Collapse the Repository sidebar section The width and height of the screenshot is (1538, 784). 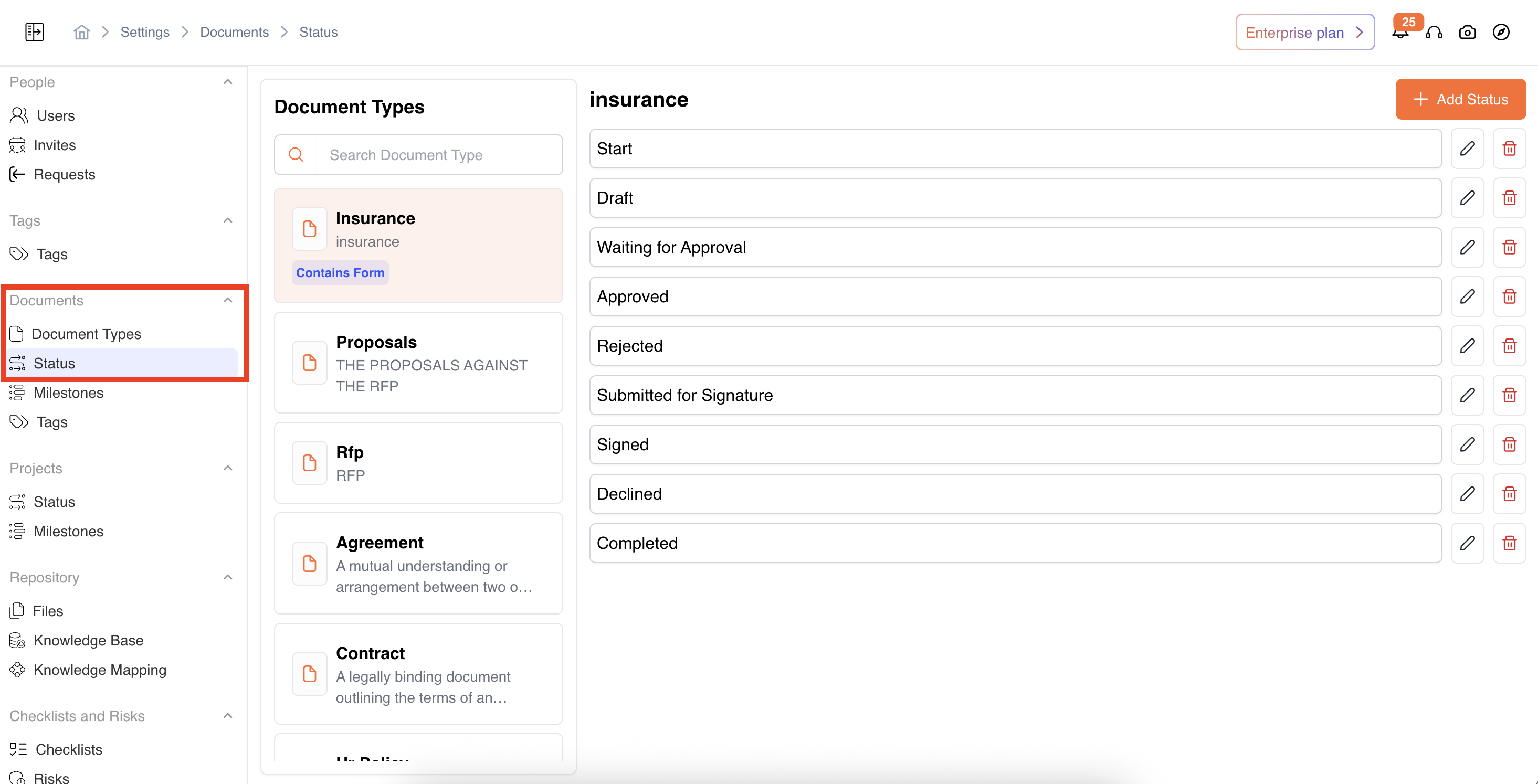pyautogui.click(x=227, y=577)
